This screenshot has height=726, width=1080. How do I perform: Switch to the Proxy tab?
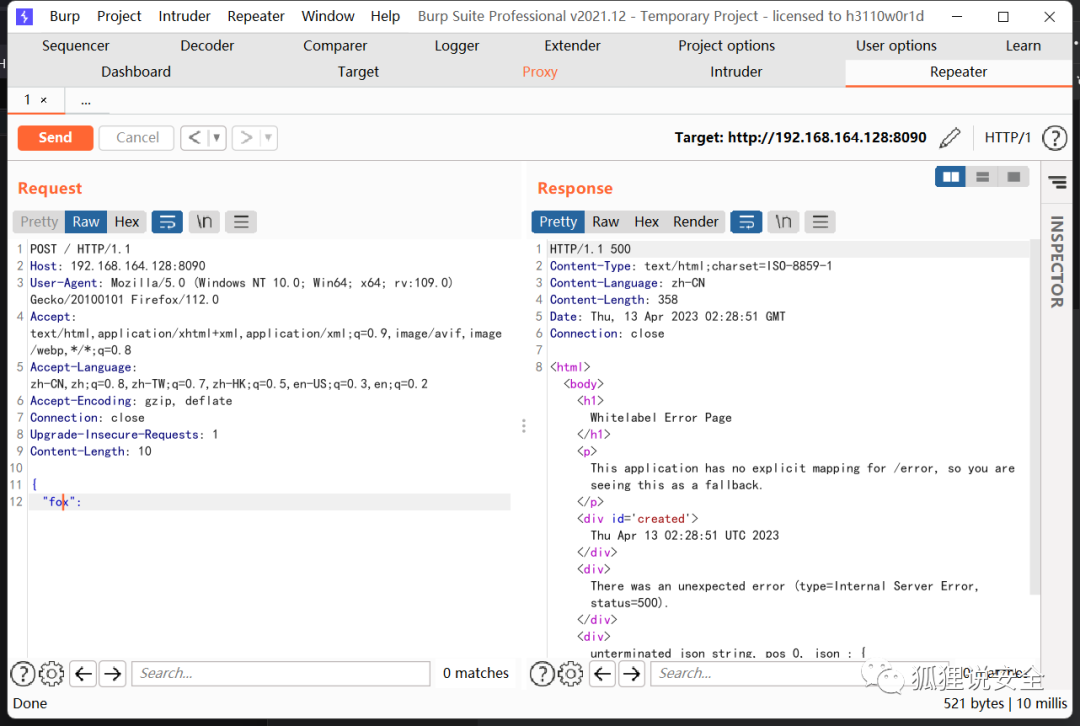(539, 72)
